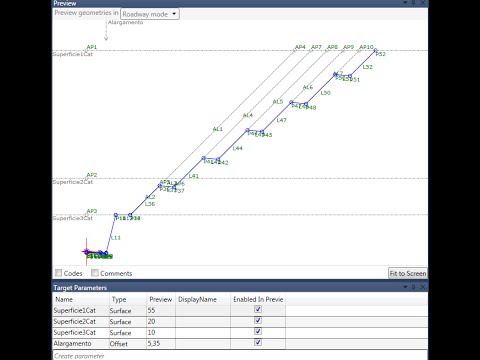Select point P52 in the preview

point(381,54)
